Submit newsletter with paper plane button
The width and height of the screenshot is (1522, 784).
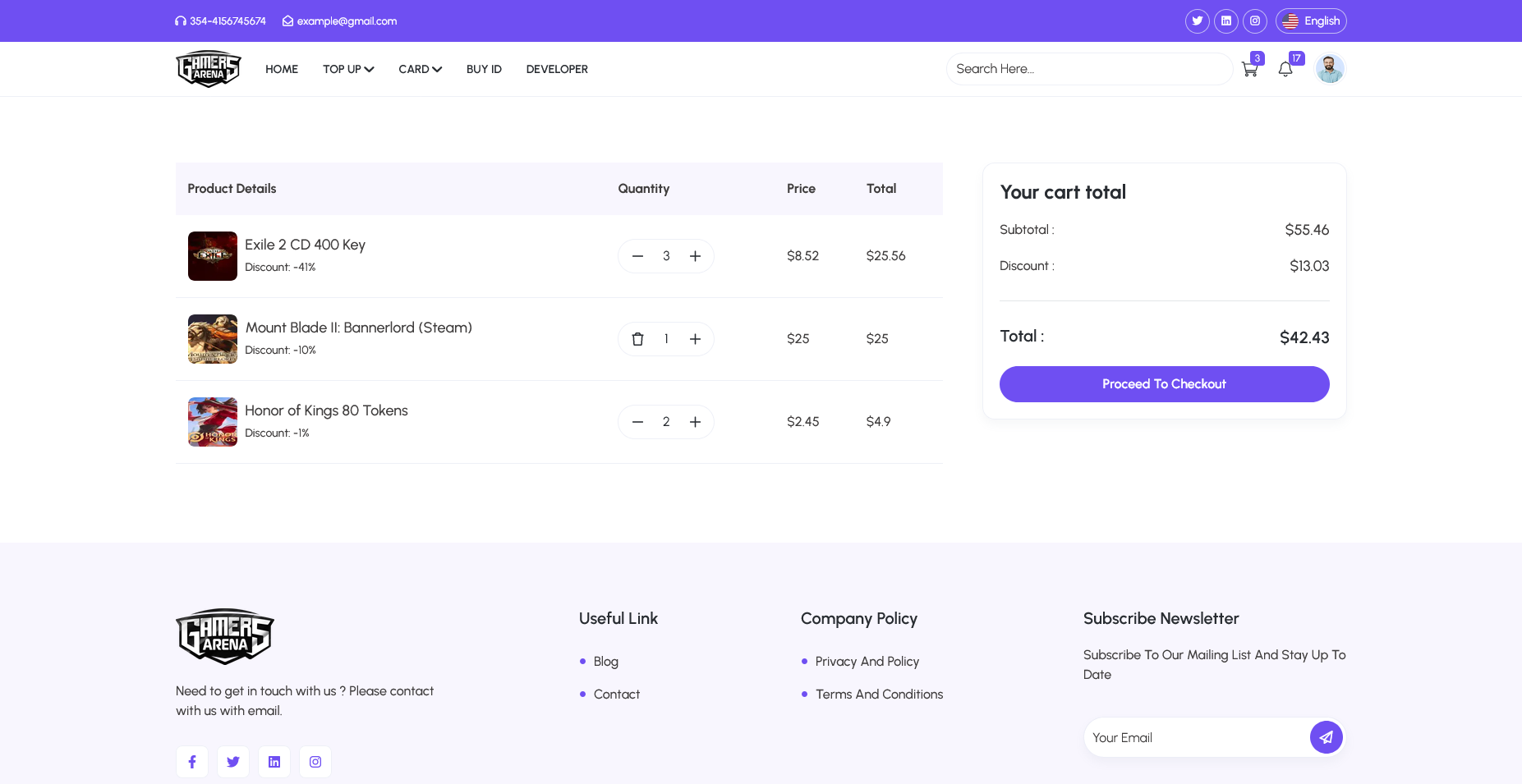tap(1327, 737)
